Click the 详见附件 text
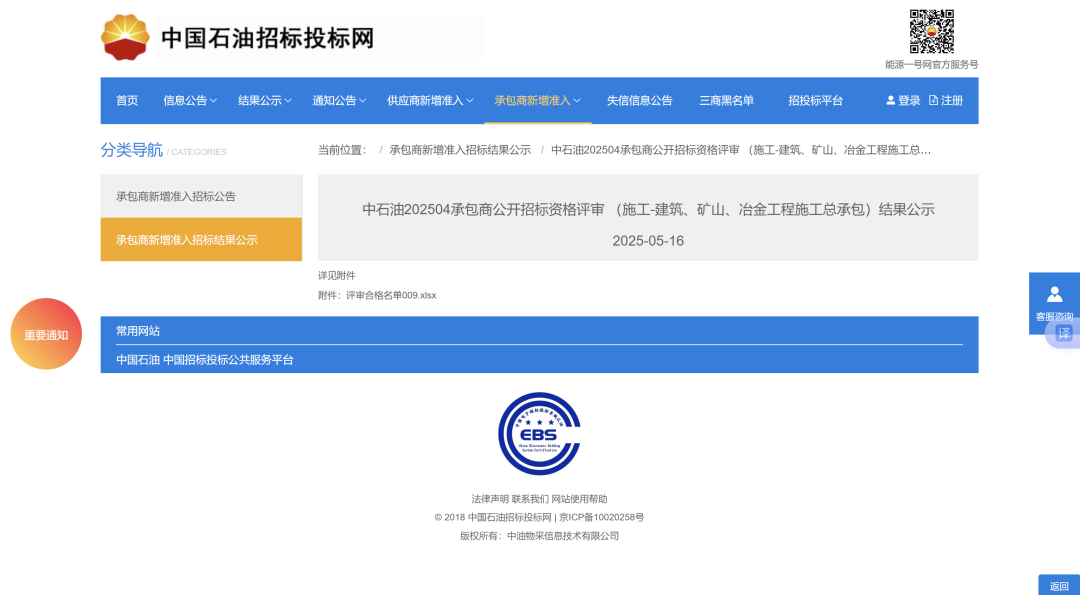The width and height of the screenshot is (1080, 595). point(337,275)
